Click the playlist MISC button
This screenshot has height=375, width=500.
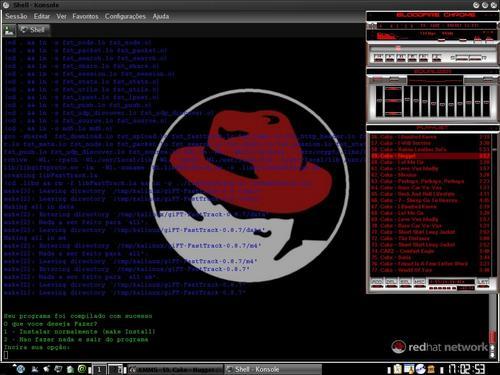point(419,283)
